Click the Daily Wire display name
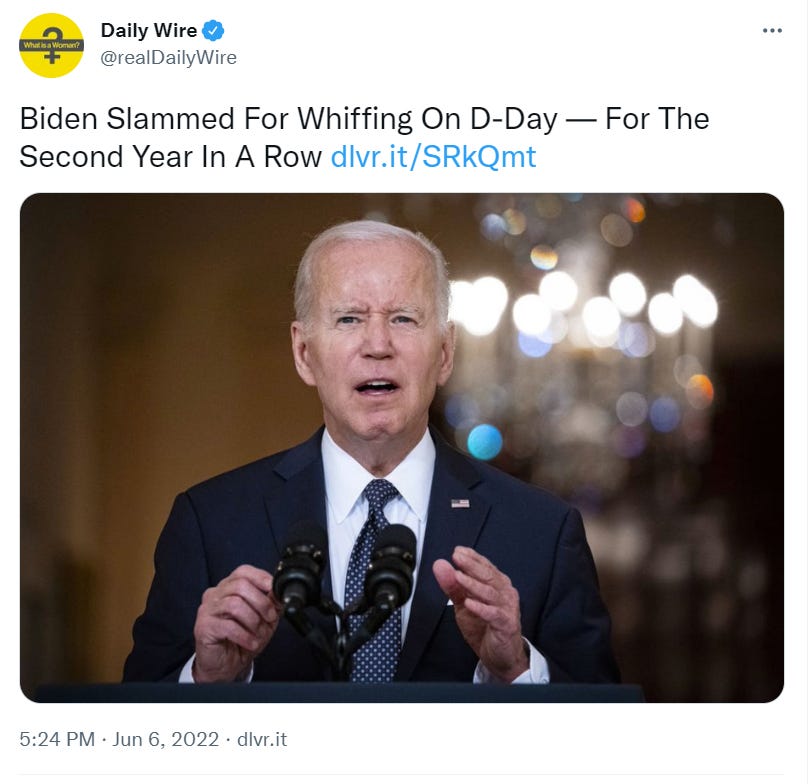 click(149, 30)
